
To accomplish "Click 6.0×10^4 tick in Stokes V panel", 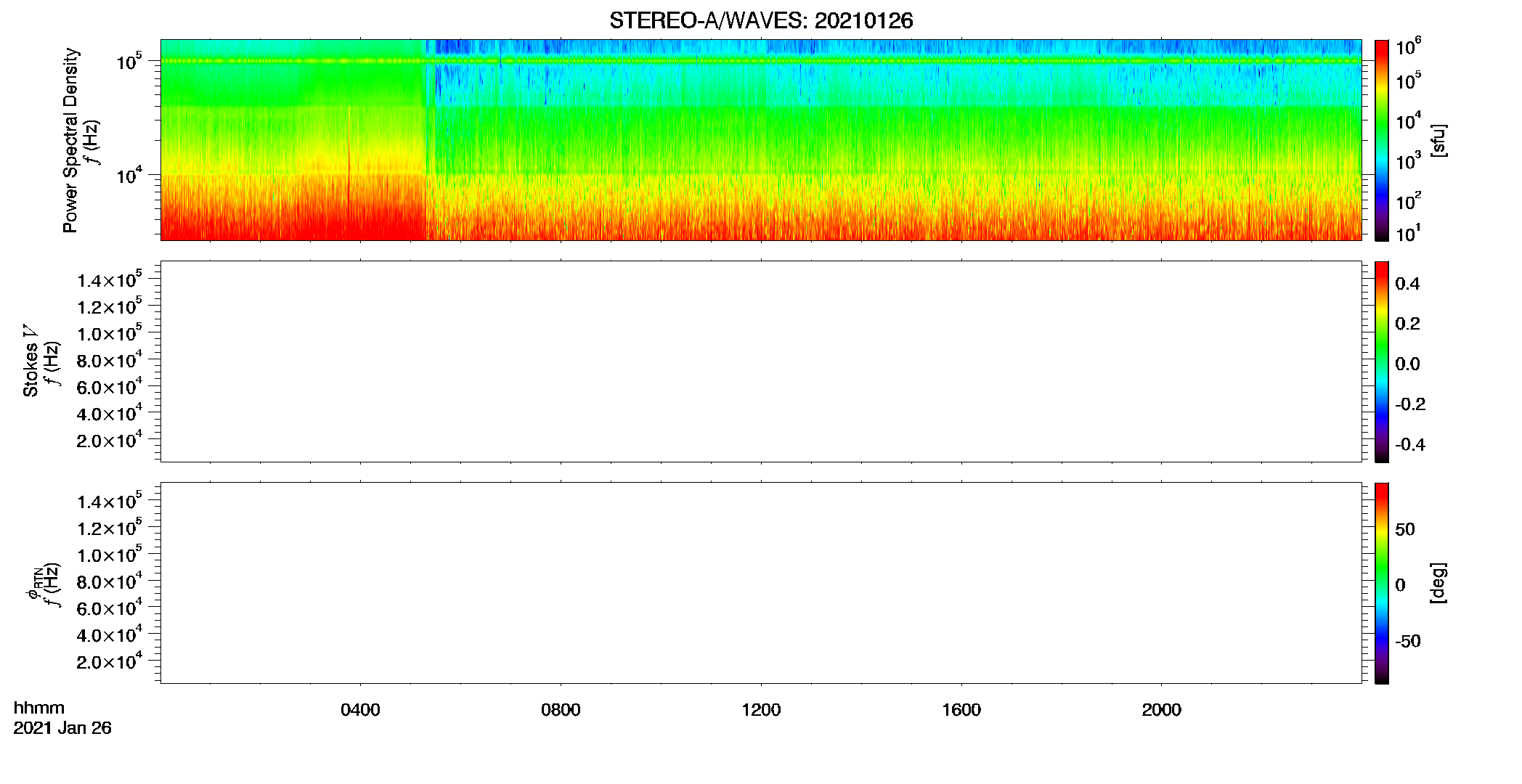I will pos(110,387).
